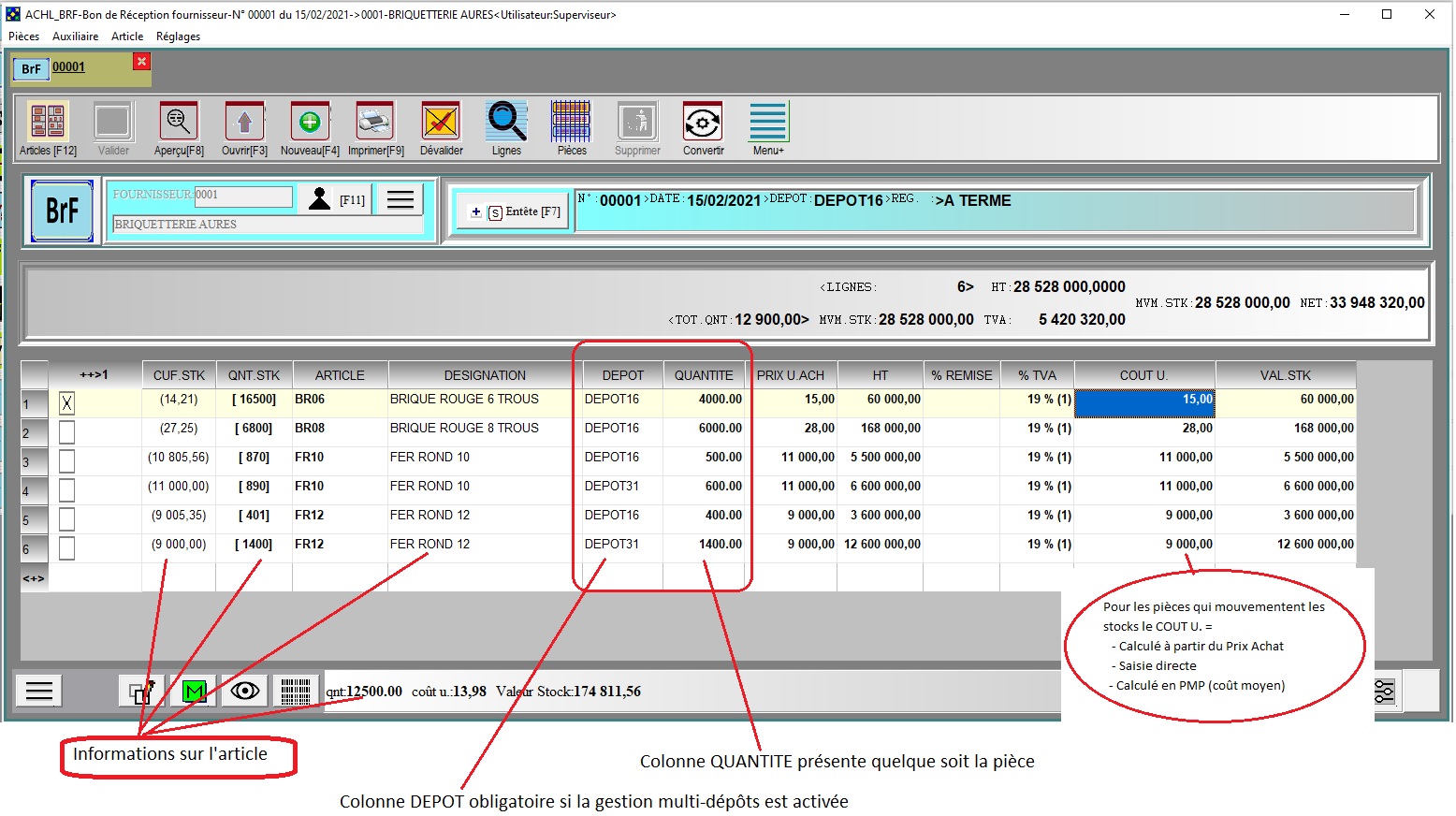Click the green M icon in bottom bar
Viewport: 1456px width, 816px height.
coord(194,692)
